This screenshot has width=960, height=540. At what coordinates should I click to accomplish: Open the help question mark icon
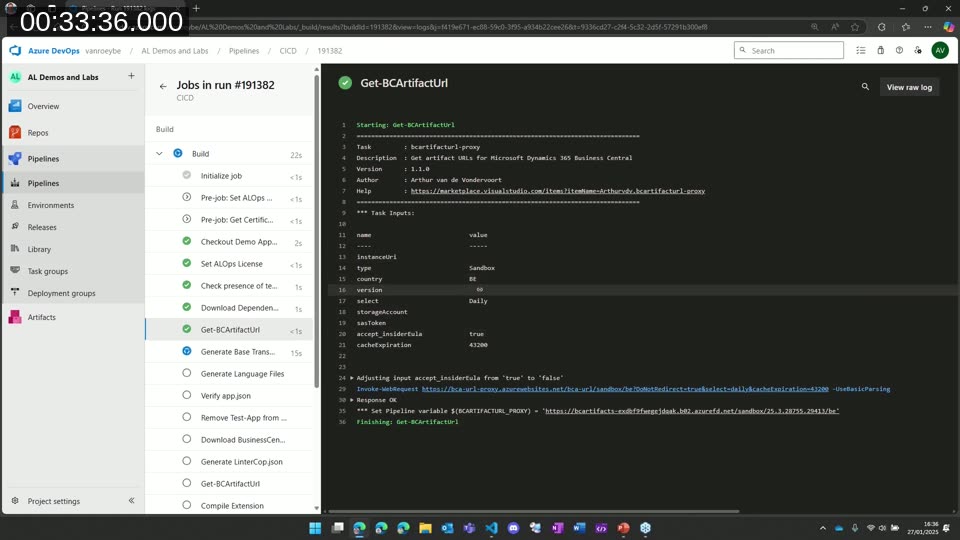click(x=899, y=51)
